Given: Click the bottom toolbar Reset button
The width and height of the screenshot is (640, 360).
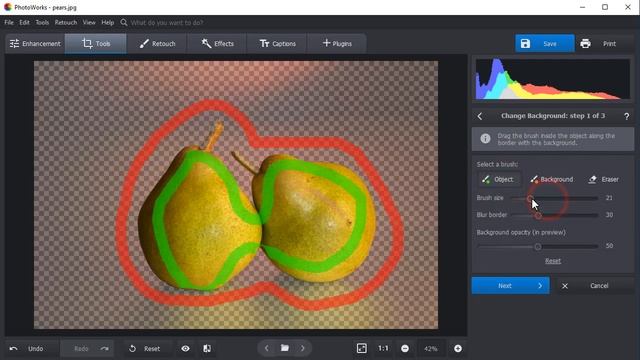Looking at the screenshot, I should pyautogui.click(x=145, y=349).
